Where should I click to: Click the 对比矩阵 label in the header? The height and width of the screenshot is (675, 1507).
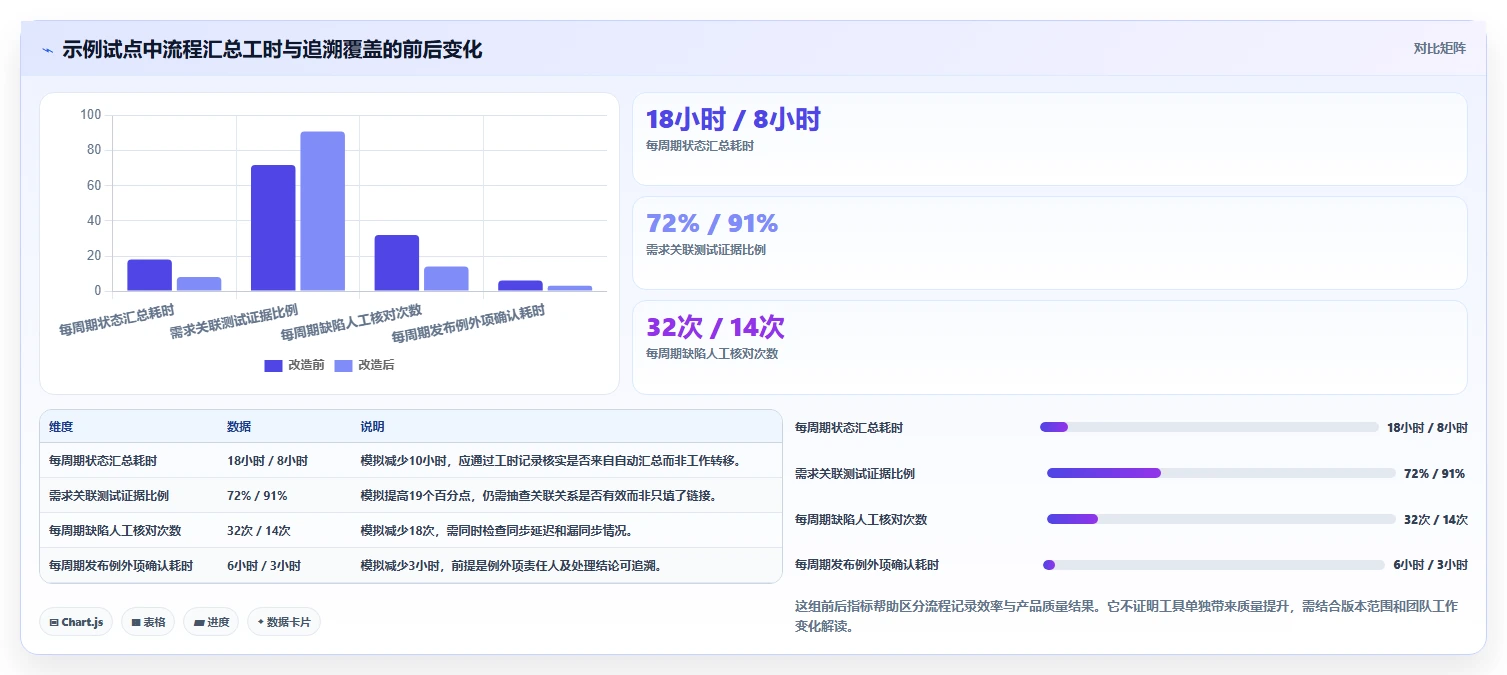pos(1440,49)
